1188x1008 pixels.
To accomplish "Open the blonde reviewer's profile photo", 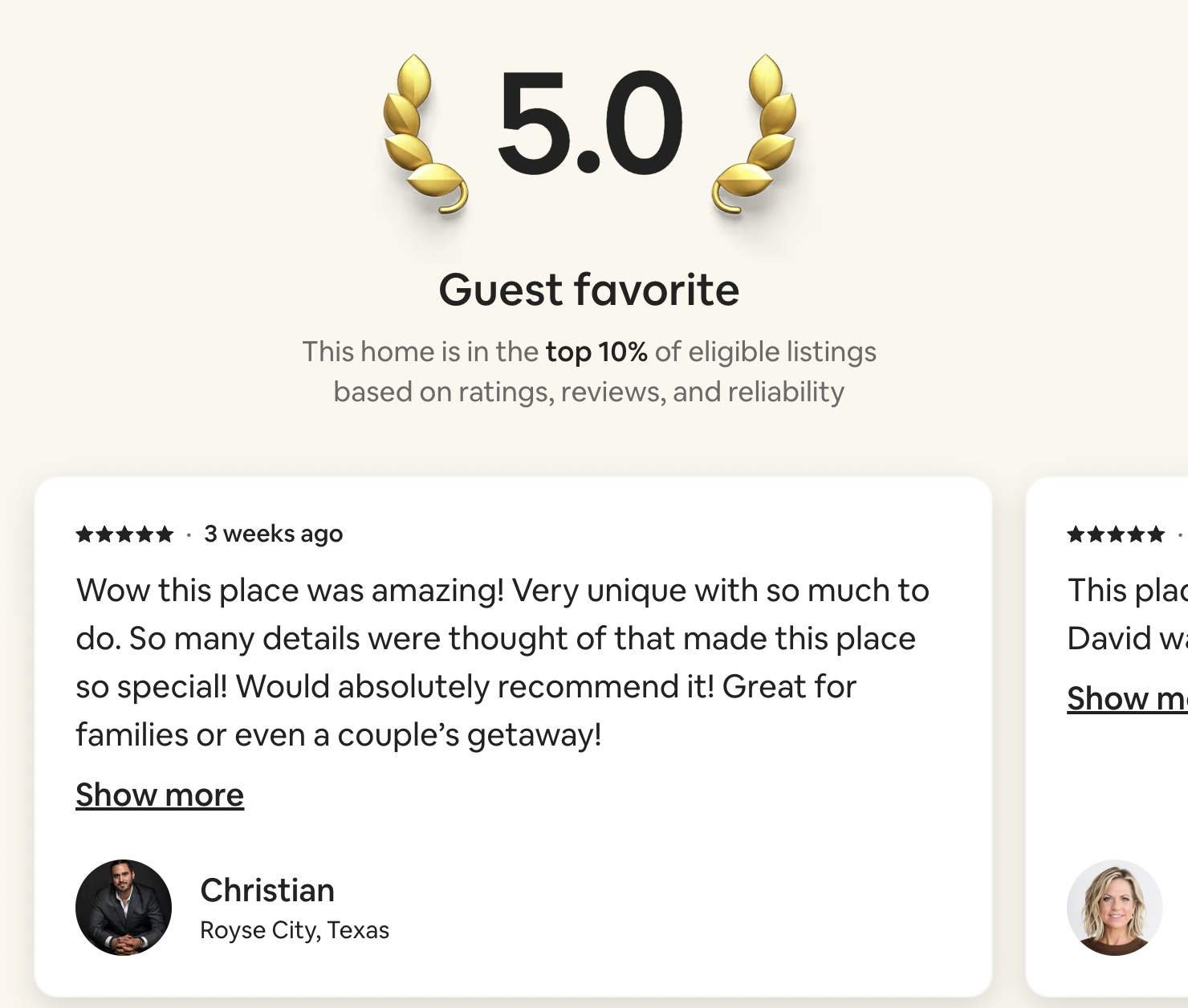I will pyautogui.click(x=1114, y=908).
